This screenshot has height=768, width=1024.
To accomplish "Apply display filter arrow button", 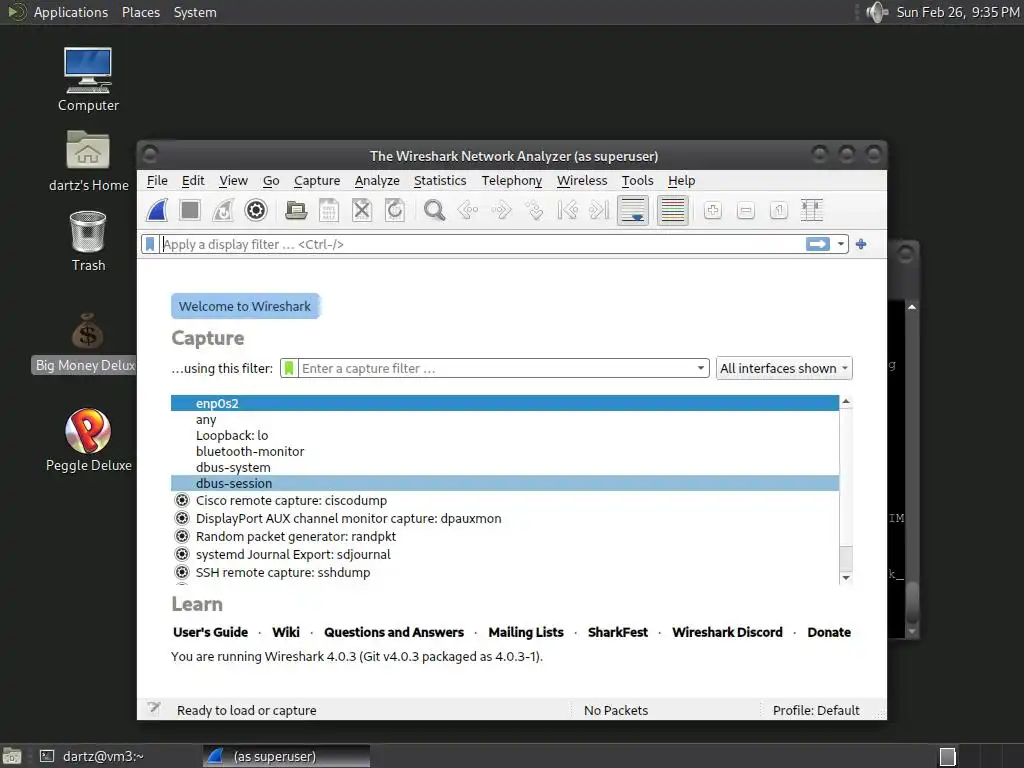I will 818,244.
